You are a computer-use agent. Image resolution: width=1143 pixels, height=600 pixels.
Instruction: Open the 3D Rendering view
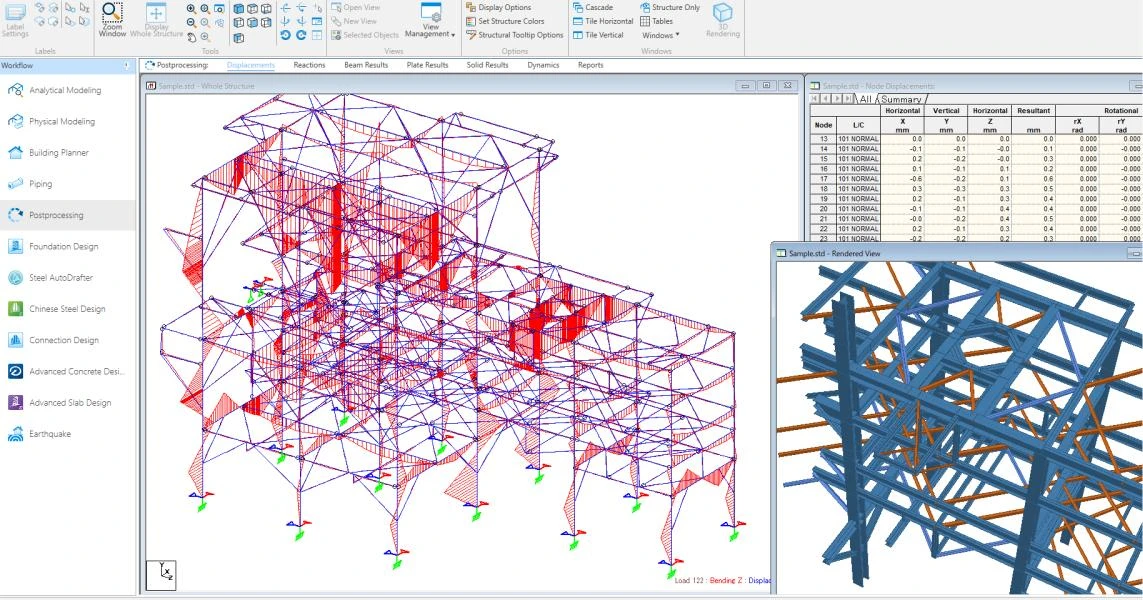click(x=722, y=19)
